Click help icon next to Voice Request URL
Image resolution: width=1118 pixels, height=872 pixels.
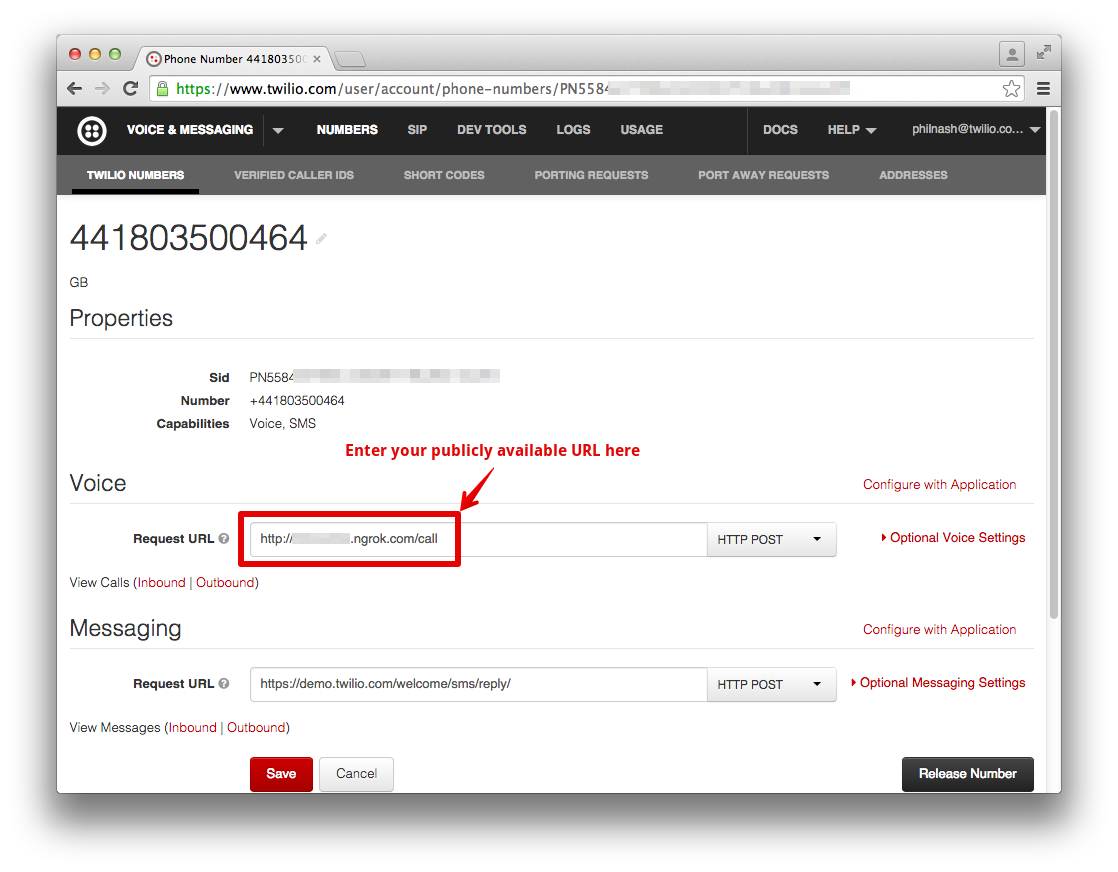[224, 538]
